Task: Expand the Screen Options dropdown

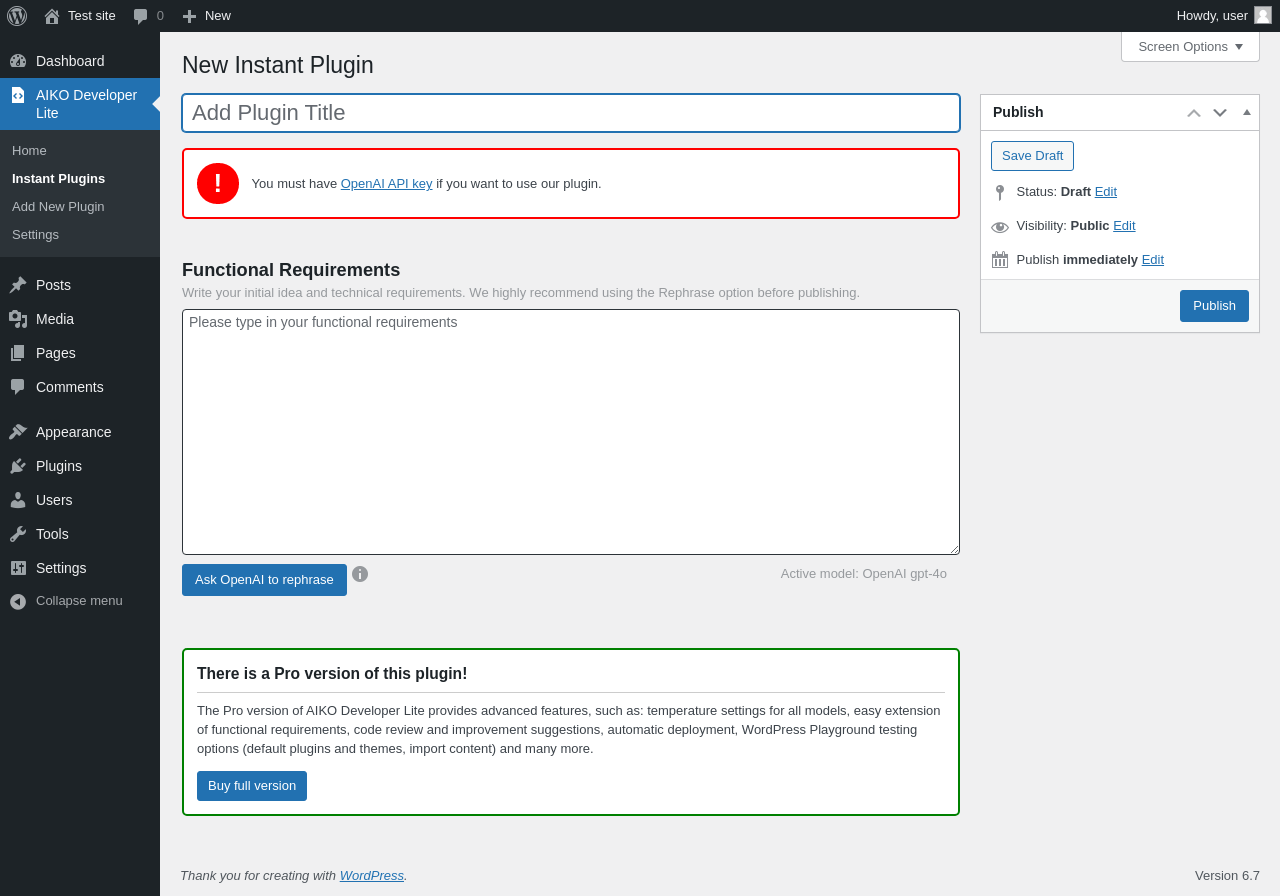Action: pyautogui.click(x=1190, y=46)
